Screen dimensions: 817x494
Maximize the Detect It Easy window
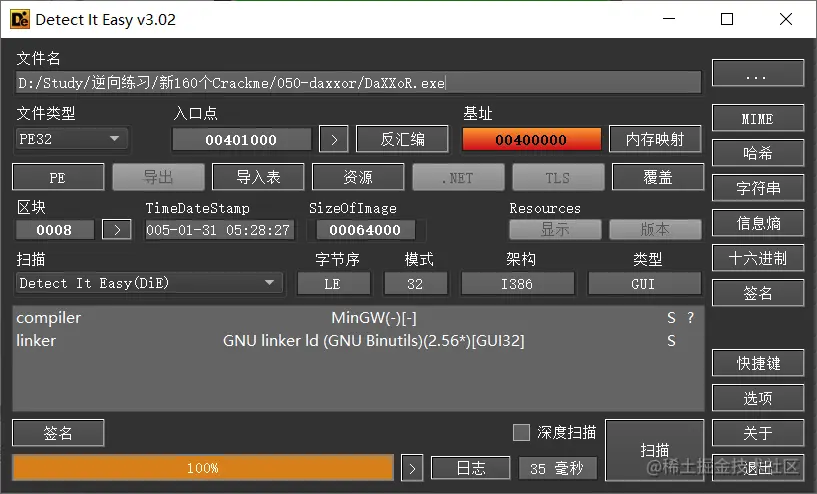tap(727, 19)
